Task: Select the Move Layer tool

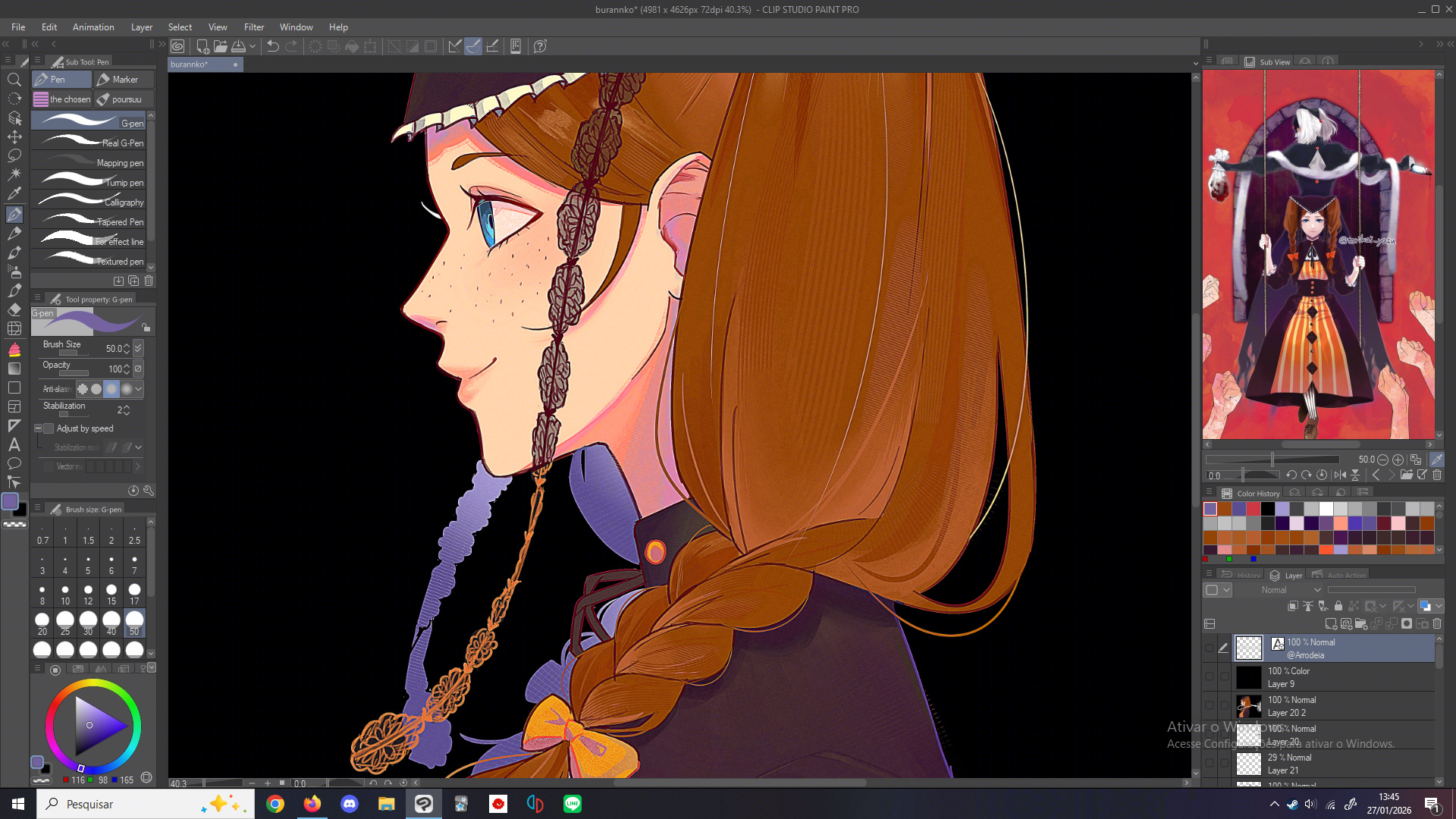Action: pos(14,137)
